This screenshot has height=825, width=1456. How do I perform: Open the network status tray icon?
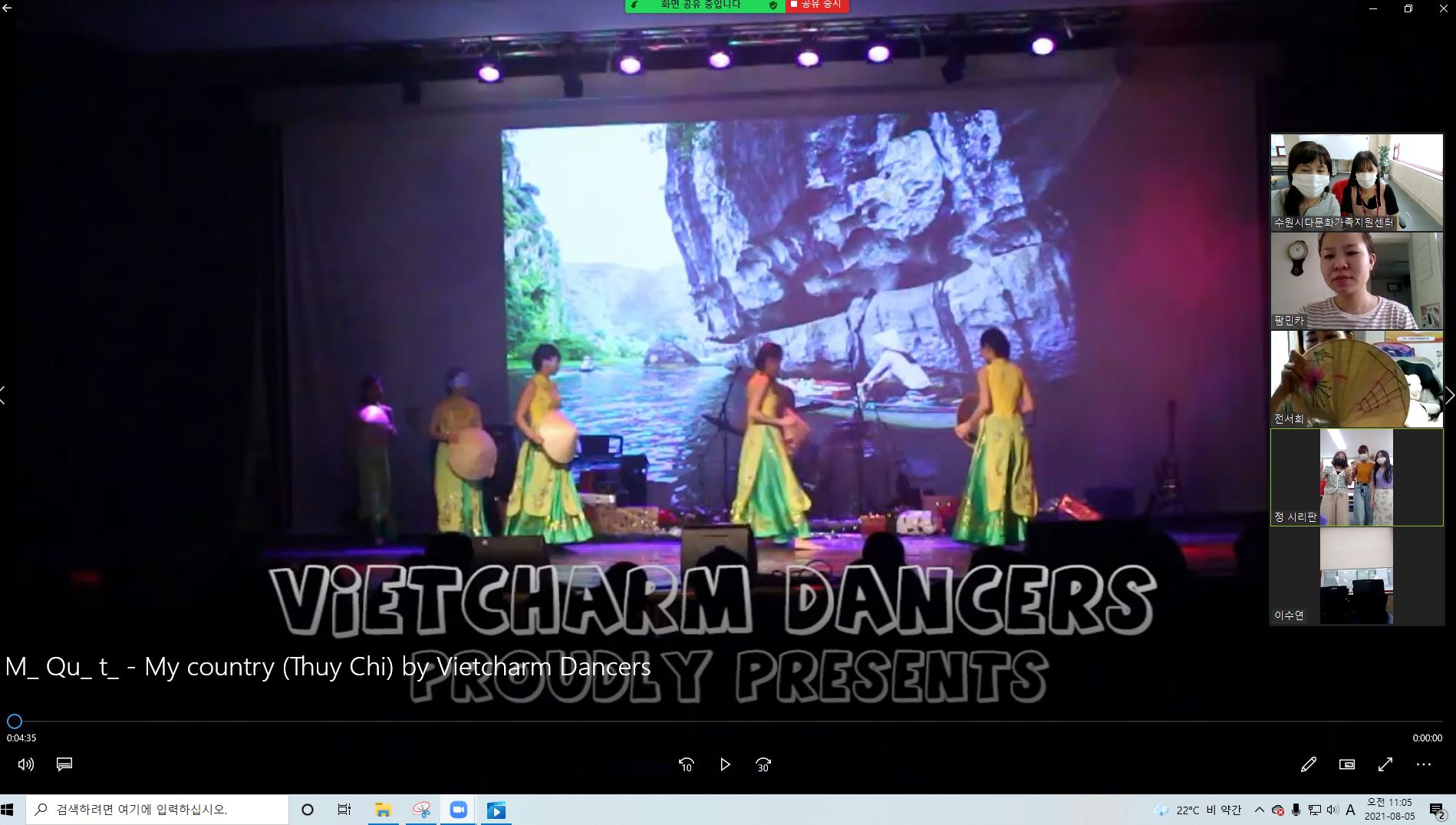click(1315, 810)
